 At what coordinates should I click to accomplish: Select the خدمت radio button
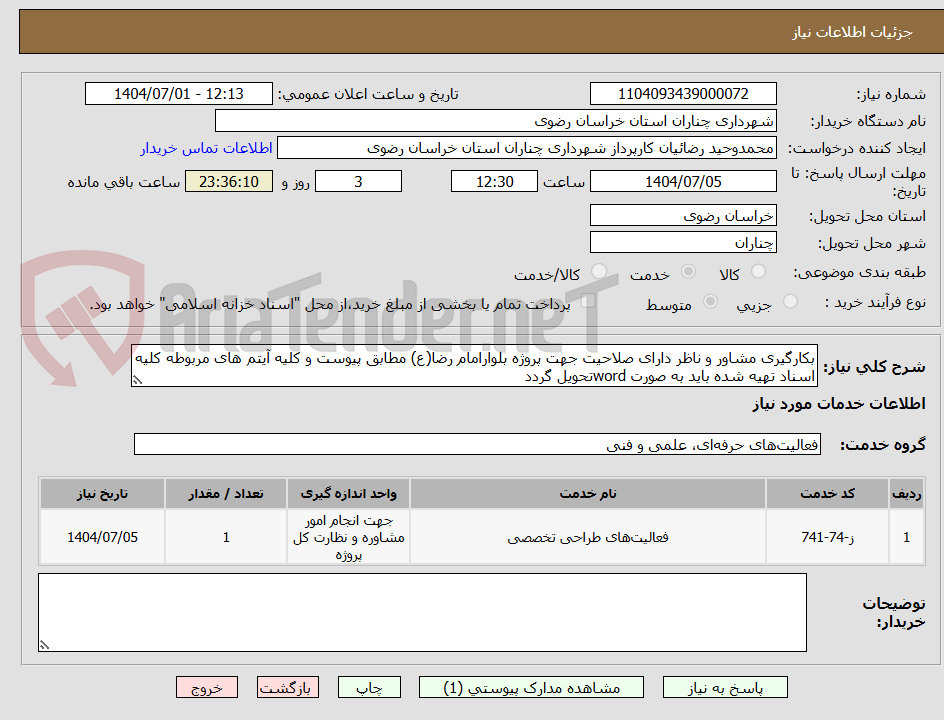[689, 271]
